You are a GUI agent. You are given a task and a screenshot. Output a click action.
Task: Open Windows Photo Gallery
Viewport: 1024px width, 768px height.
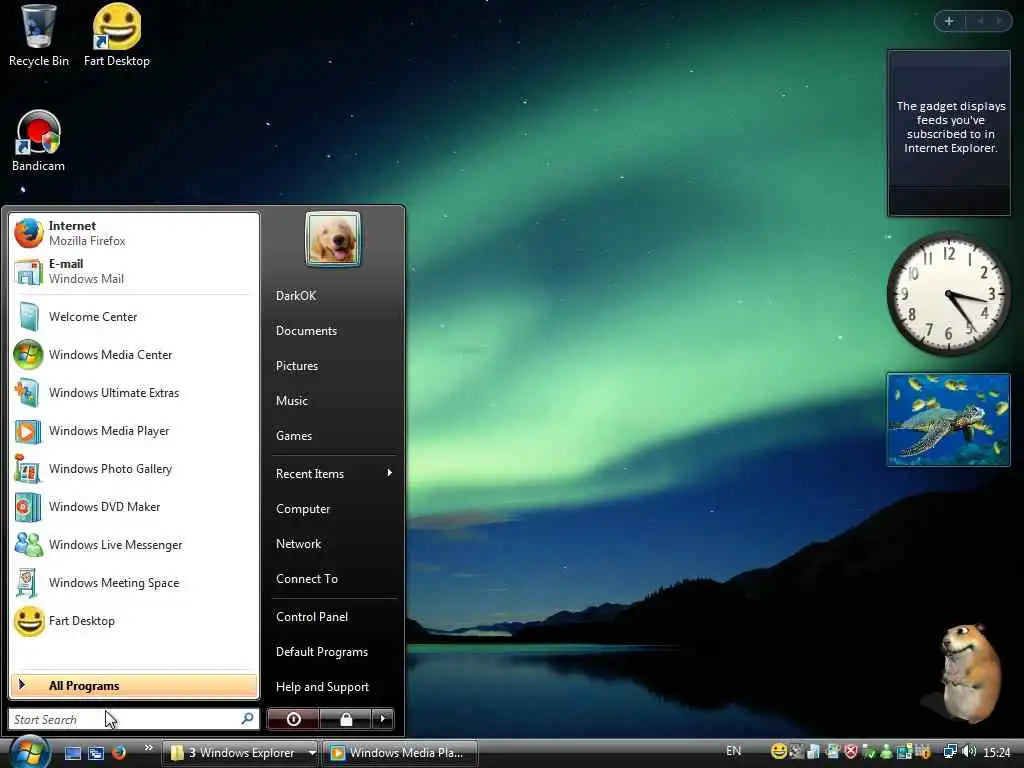(x=134, y=469)
